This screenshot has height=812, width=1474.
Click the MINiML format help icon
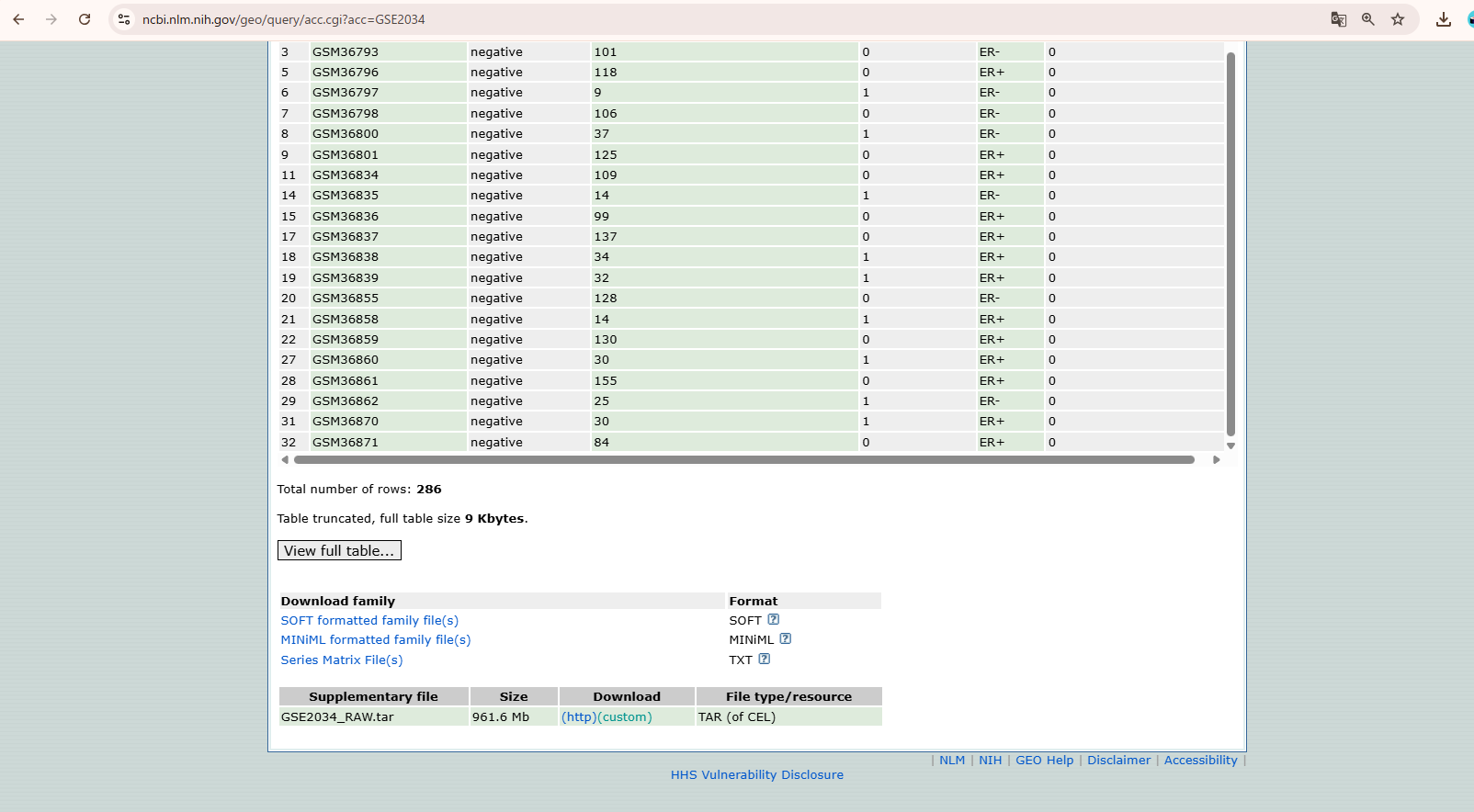(785, 639)
